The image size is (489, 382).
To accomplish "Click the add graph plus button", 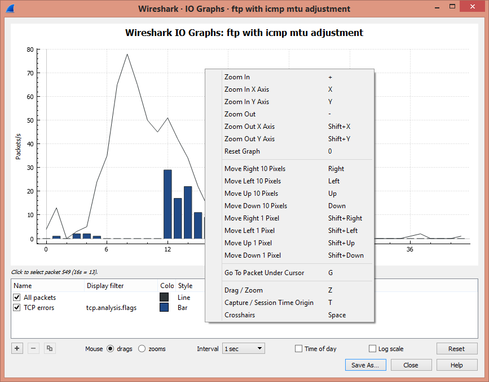I will coord(17,348).
